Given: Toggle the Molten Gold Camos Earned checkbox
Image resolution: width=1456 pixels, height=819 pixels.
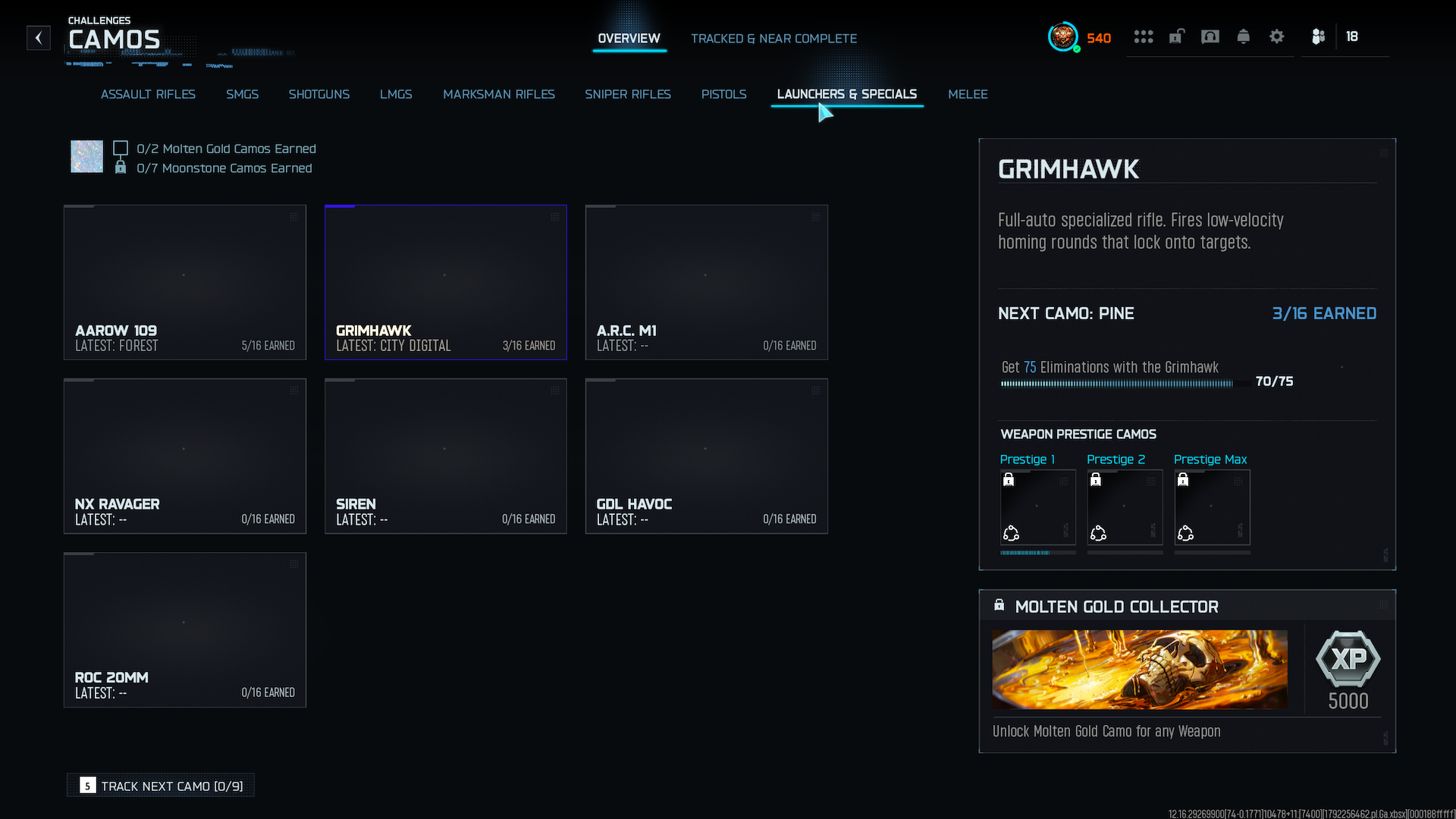Looking at the screenshot, I should click(x=121, y=149).
